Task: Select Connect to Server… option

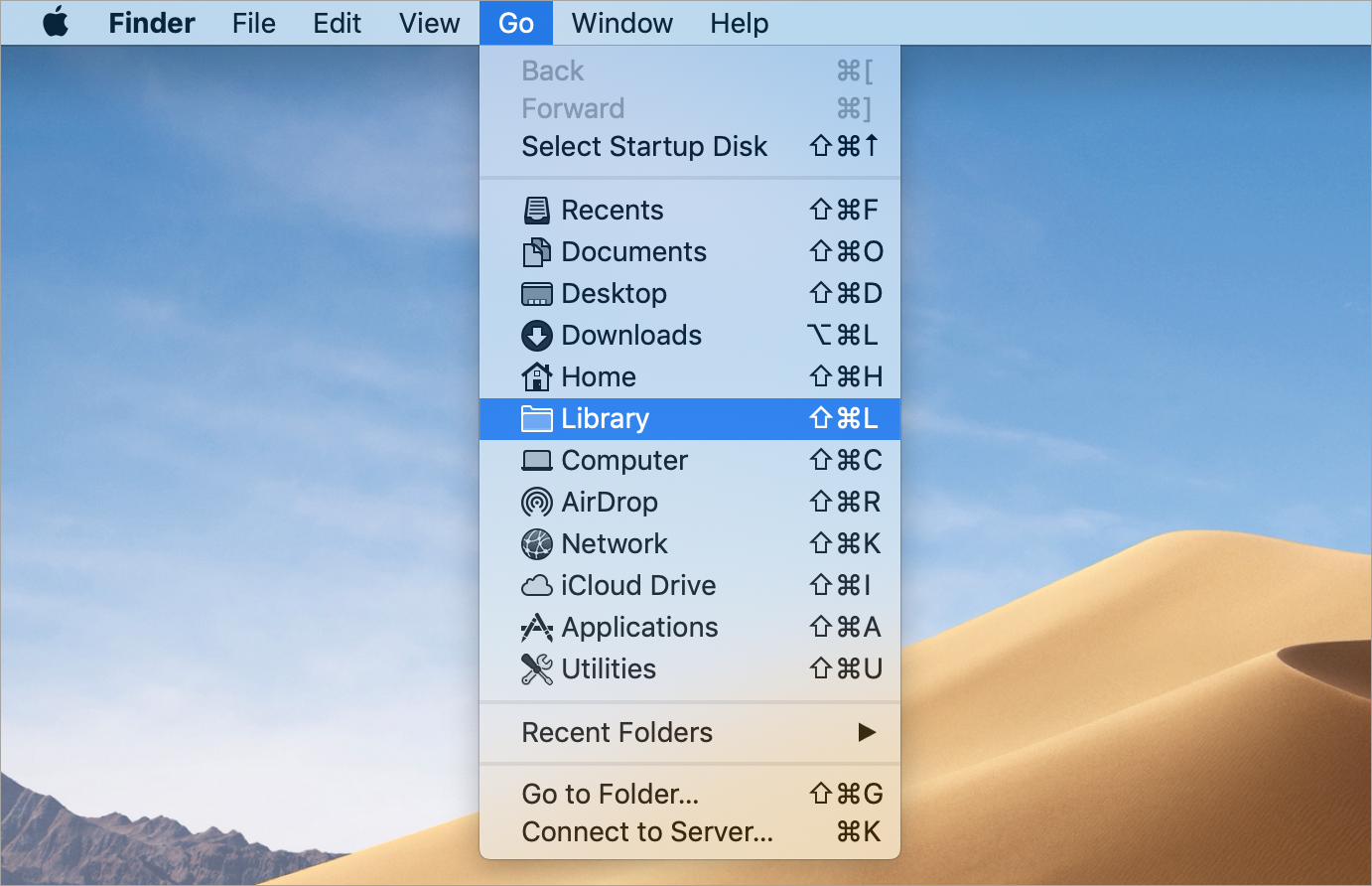Action: [x=647, y=832]
